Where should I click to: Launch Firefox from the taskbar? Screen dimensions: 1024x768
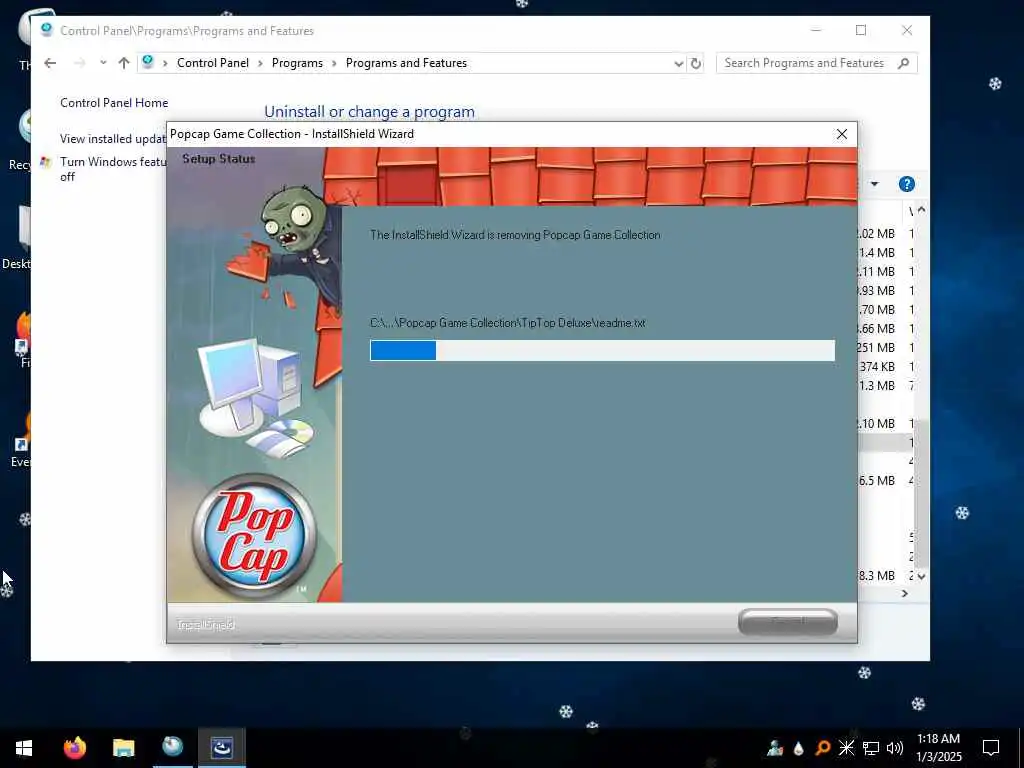pyautogui.click(x=74, y=747)
